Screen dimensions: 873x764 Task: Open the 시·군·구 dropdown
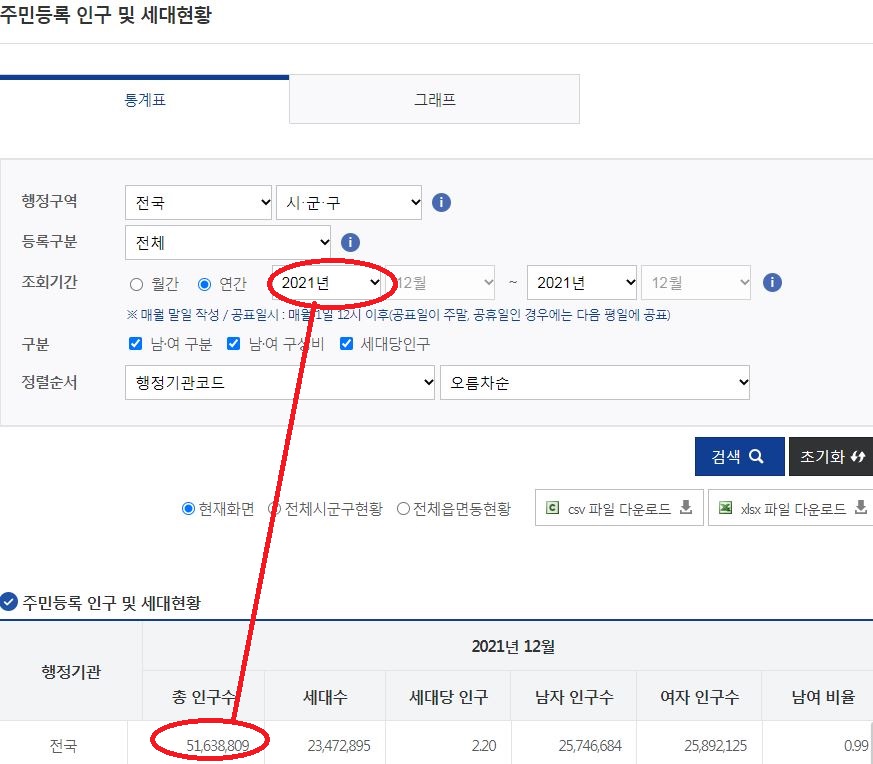(x=349, y=202)
